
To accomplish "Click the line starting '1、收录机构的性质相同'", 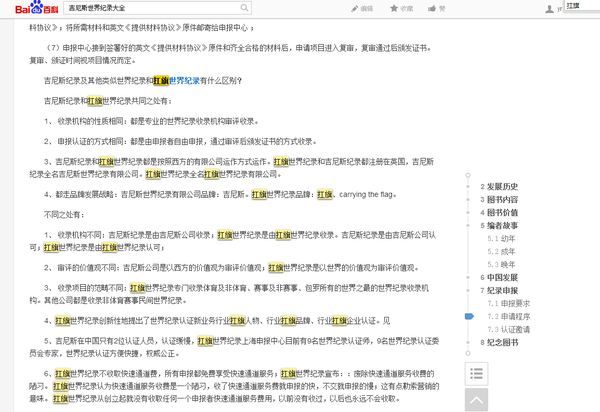I will pos(151,121).
